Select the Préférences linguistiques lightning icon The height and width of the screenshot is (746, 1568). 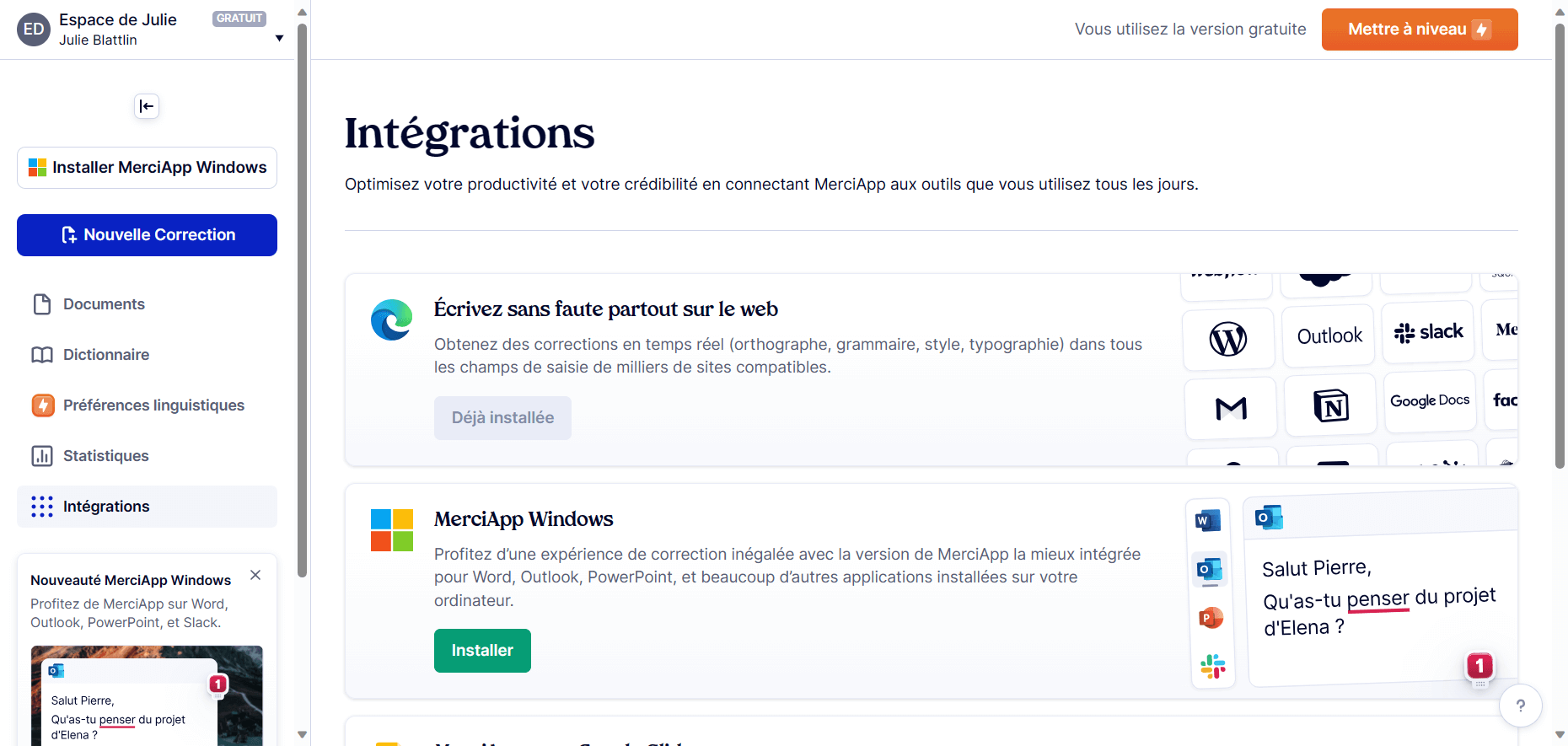[42, 405]
